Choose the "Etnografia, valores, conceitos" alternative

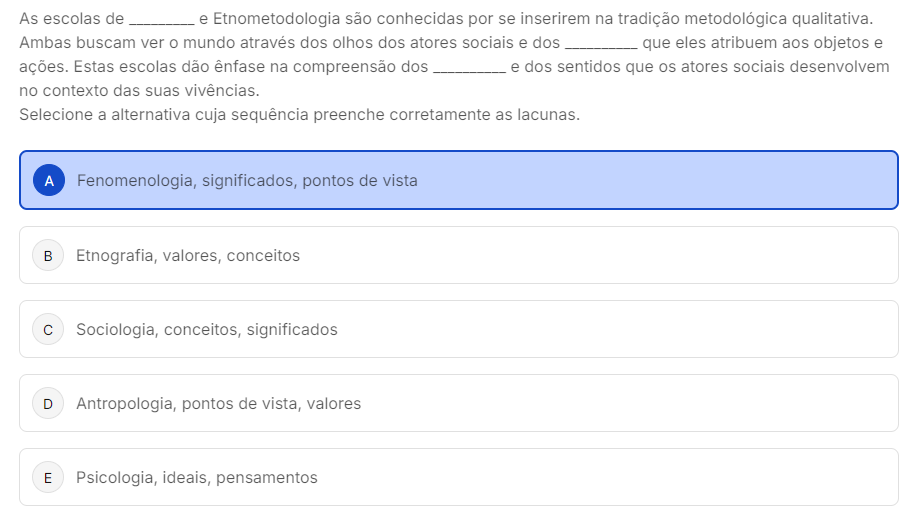188,255
